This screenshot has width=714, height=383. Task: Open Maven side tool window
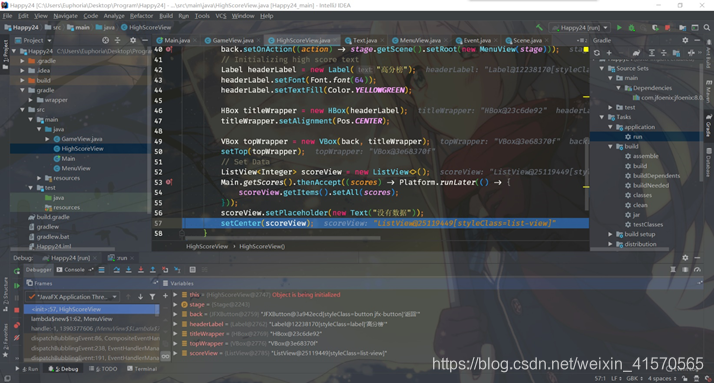coord(709,91)
